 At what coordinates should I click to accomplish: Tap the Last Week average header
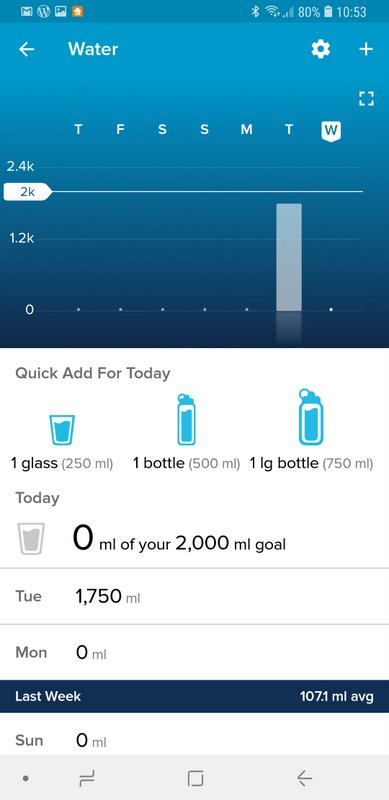coord(194,696)
